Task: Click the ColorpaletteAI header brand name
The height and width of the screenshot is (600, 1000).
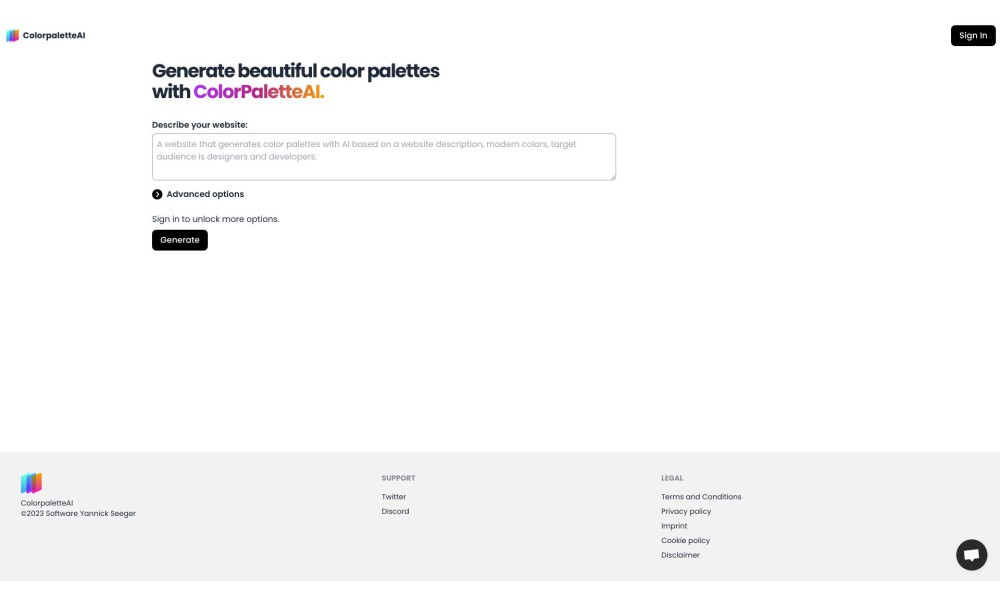Action: 54,36
